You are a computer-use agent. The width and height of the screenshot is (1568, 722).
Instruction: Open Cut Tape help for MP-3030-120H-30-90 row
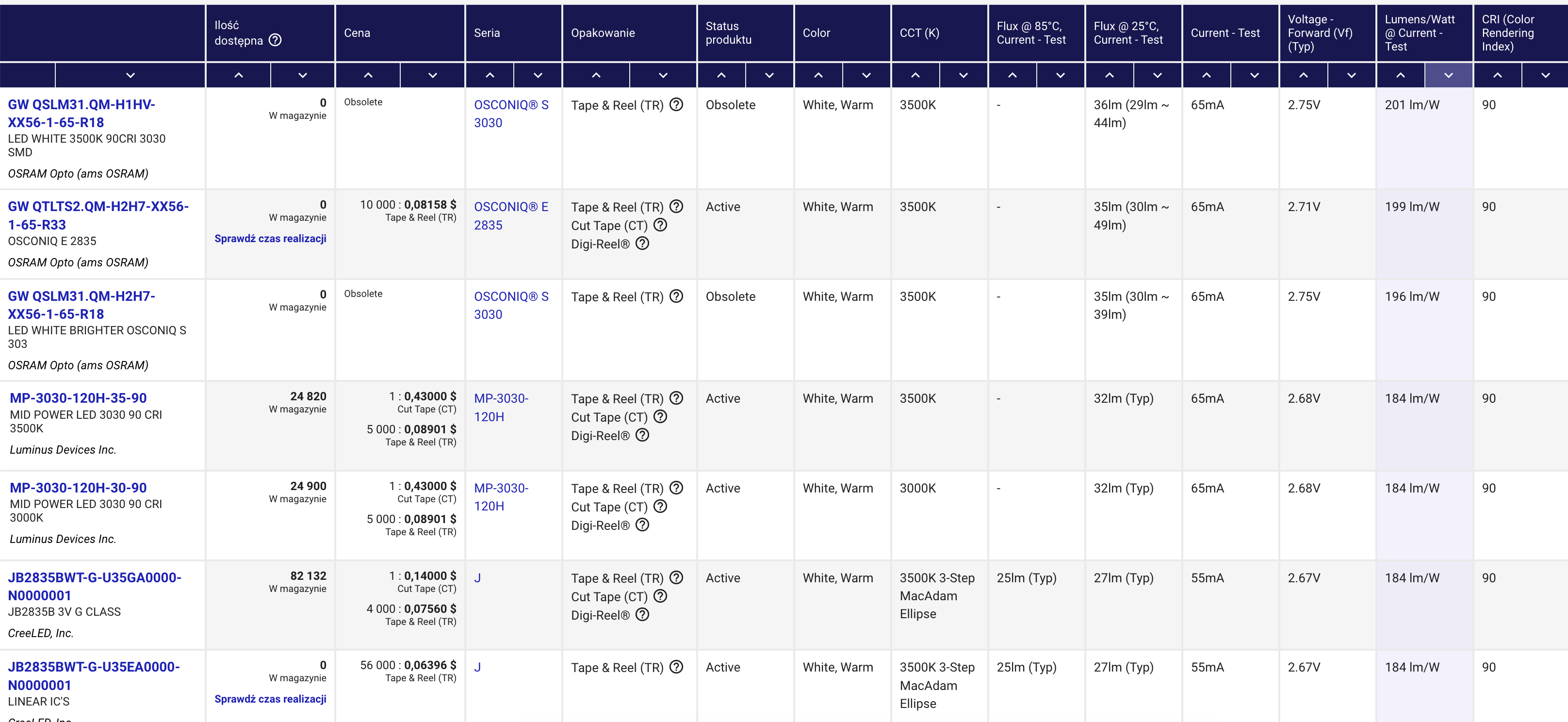660,507
